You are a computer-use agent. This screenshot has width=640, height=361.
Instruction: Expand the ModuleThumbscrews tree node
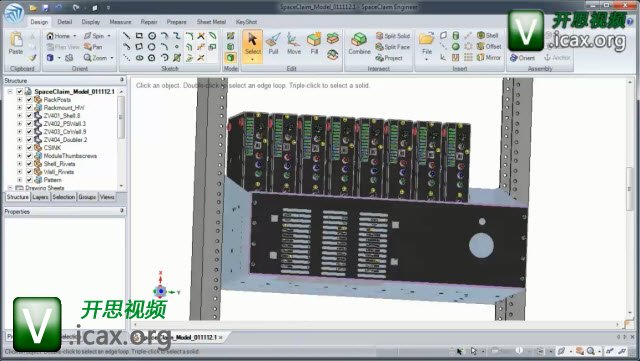19,156
